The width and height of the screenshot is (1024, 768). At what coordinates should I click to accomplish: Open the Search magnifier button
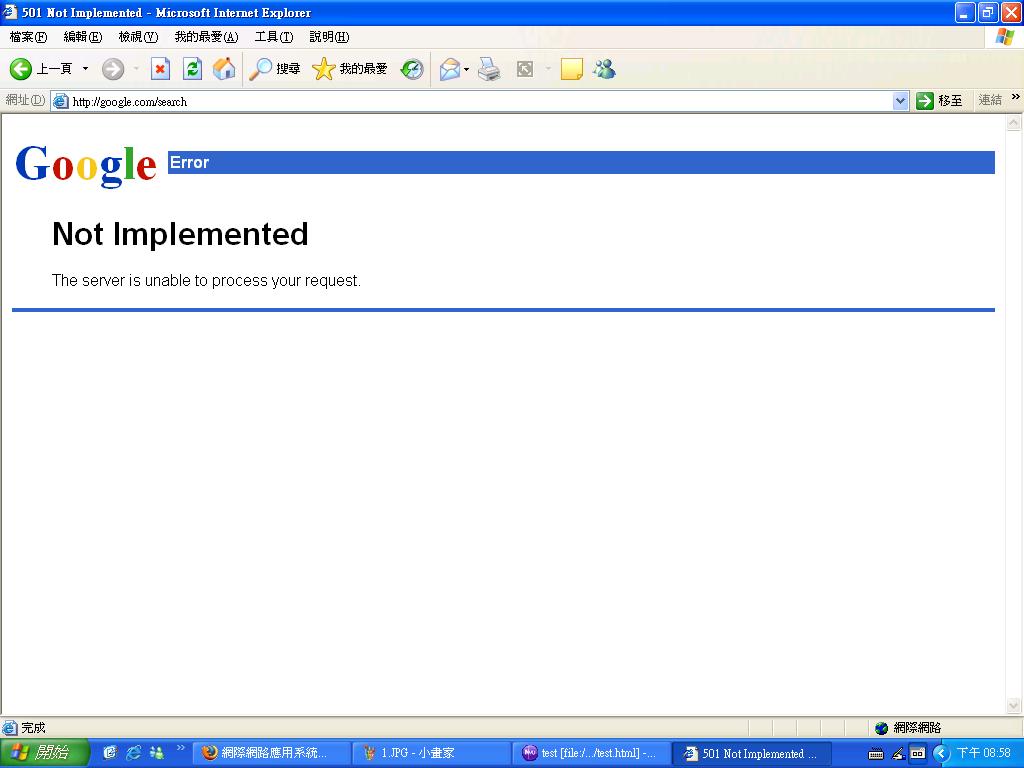click(274, 69)
